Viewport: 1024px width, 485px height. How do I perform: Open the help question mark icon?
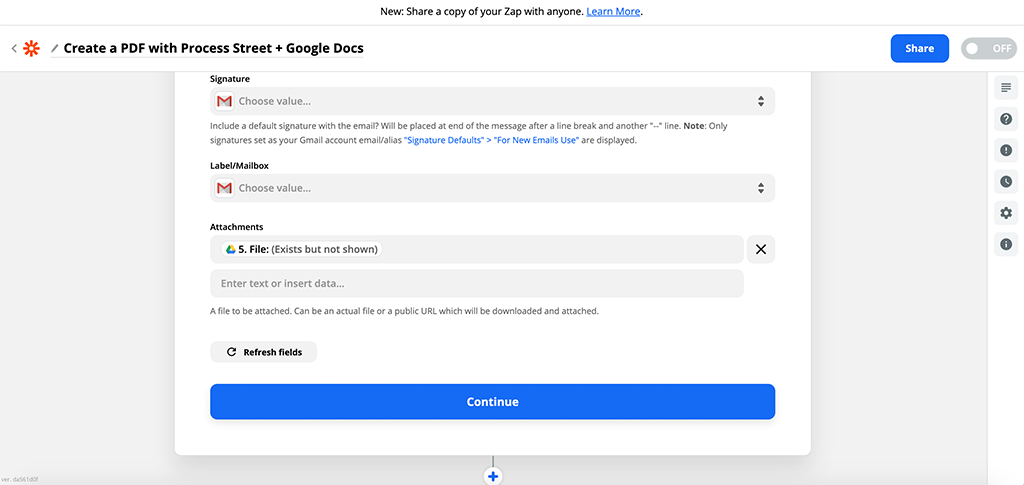pos(1005,119)
